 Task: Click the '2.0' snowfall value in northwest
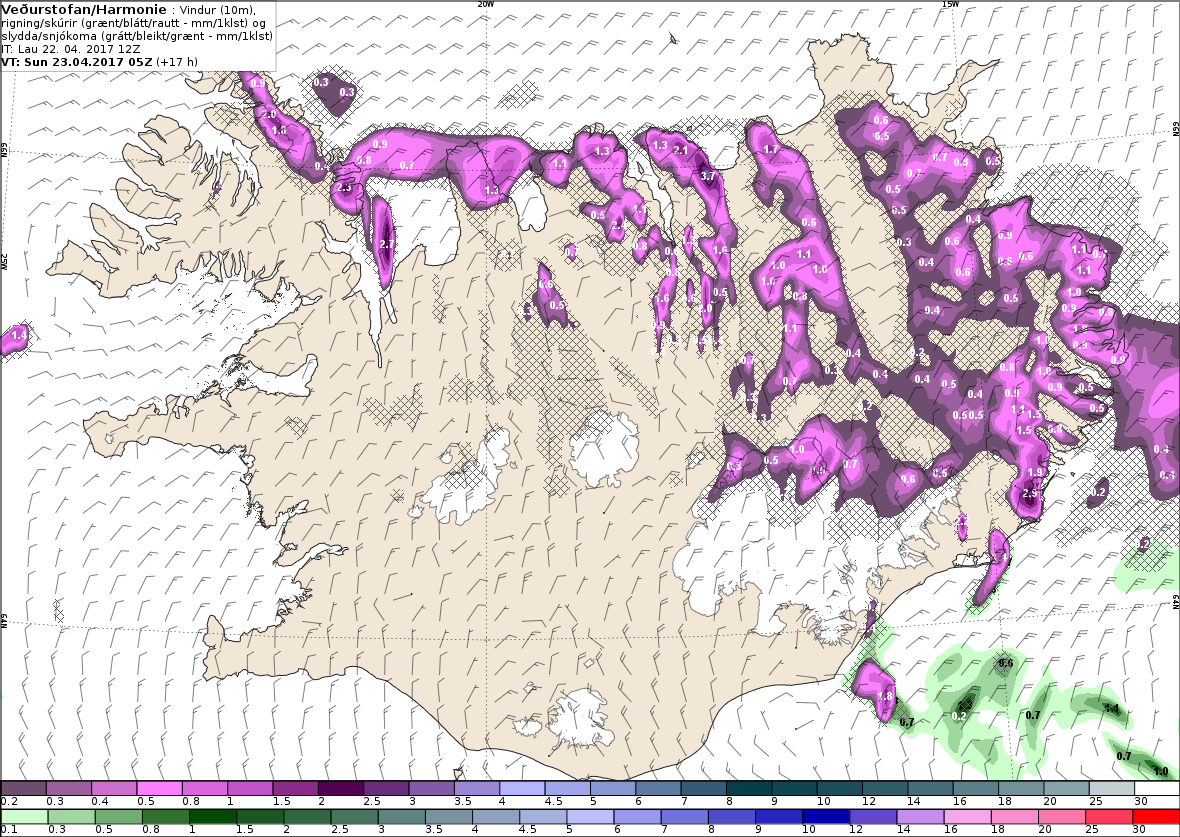click(x=269, y=114)
